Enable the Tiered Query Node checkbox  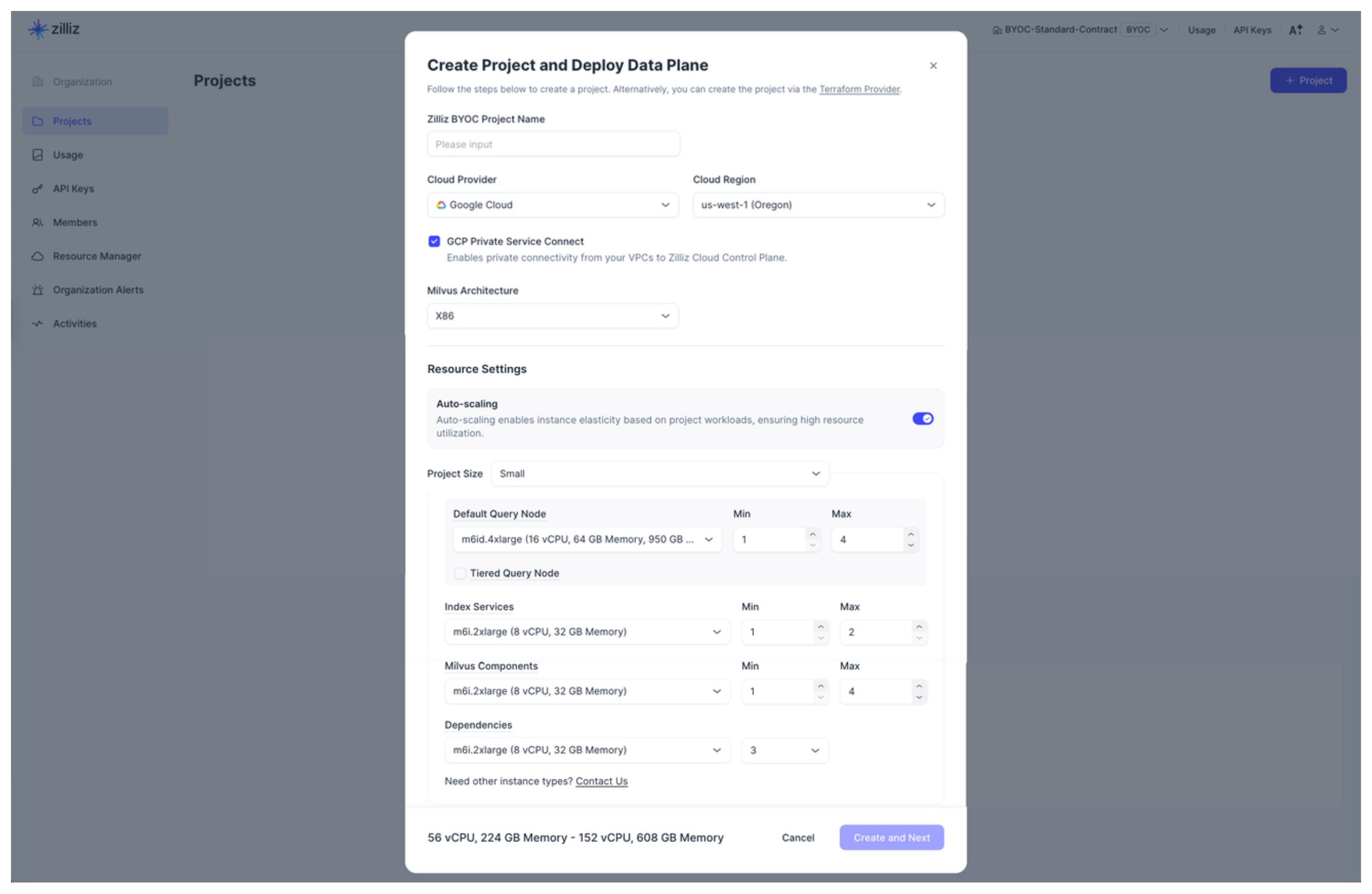pos(460,573)
